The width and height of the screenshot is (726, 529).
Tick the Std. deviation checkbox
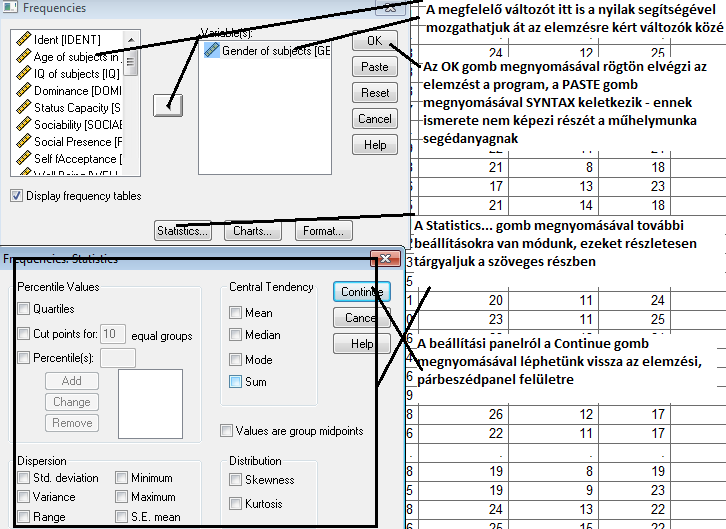pyautogui.click(x=24, y=478)
